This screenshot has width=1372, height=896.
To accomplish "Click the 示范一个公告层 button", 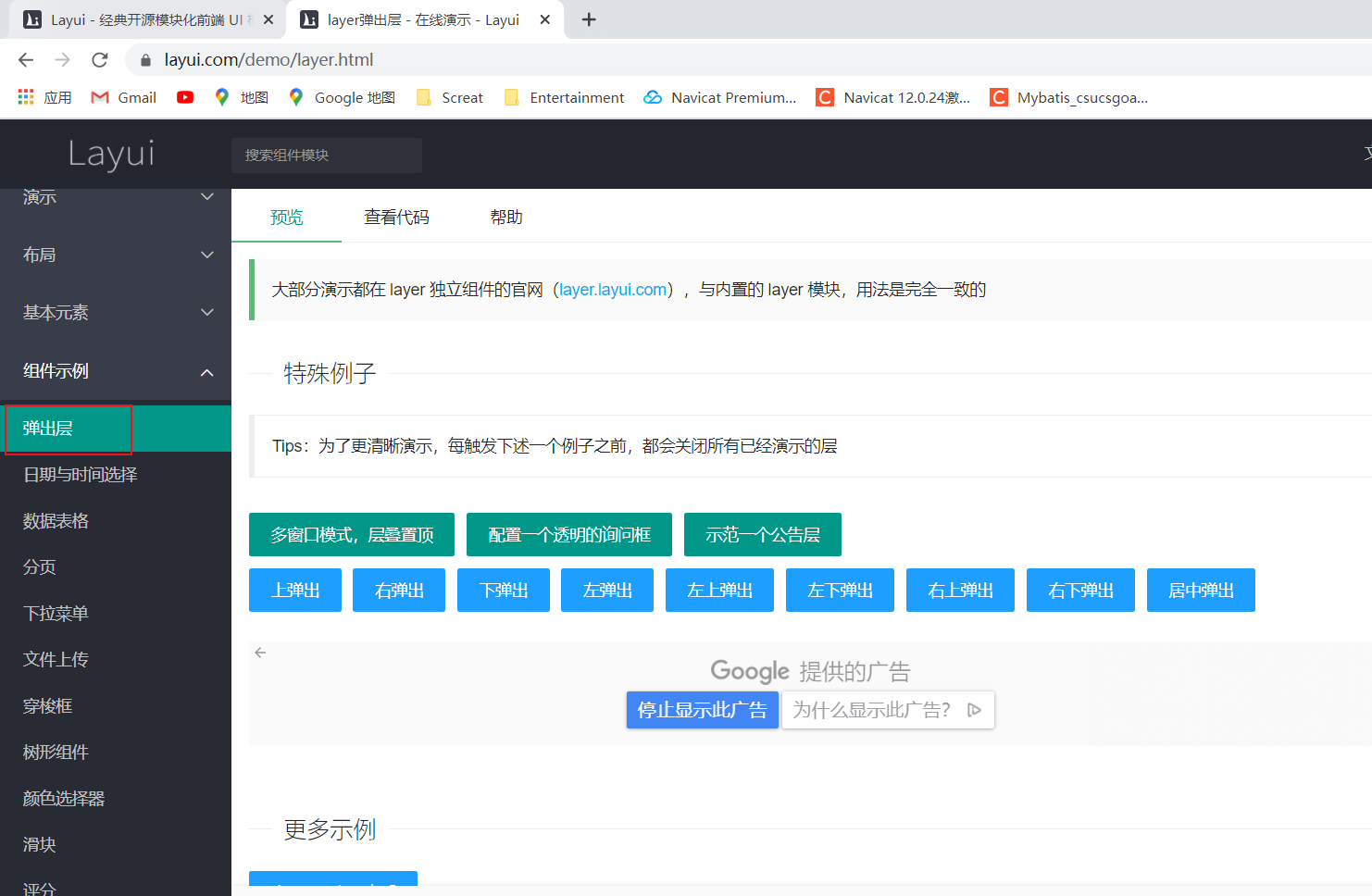I will point(762,534).
